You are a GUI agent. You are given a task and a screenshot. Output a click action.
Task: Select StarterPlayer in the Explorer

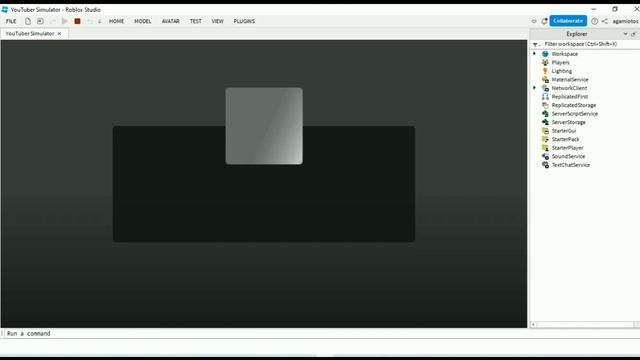[567, 148]
